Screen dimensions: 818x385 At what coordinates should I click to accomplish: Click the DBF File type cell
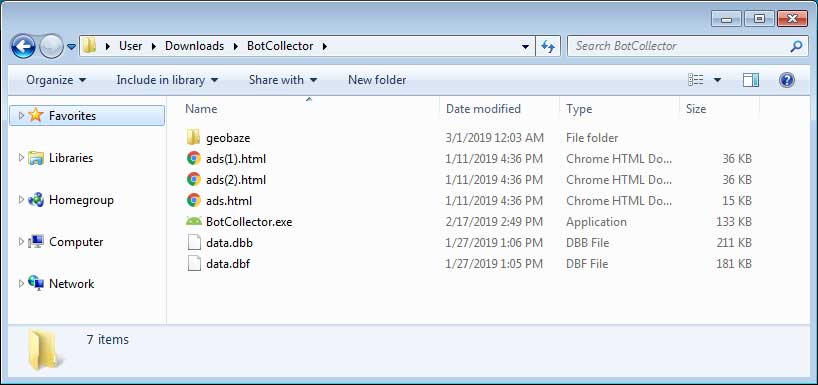(587, 264)
